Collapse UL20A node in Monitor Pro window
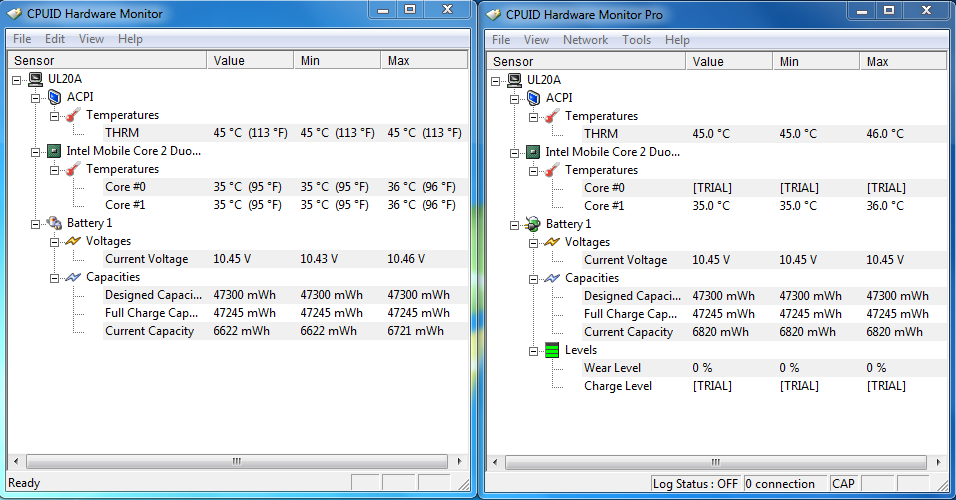 [496, 80]
